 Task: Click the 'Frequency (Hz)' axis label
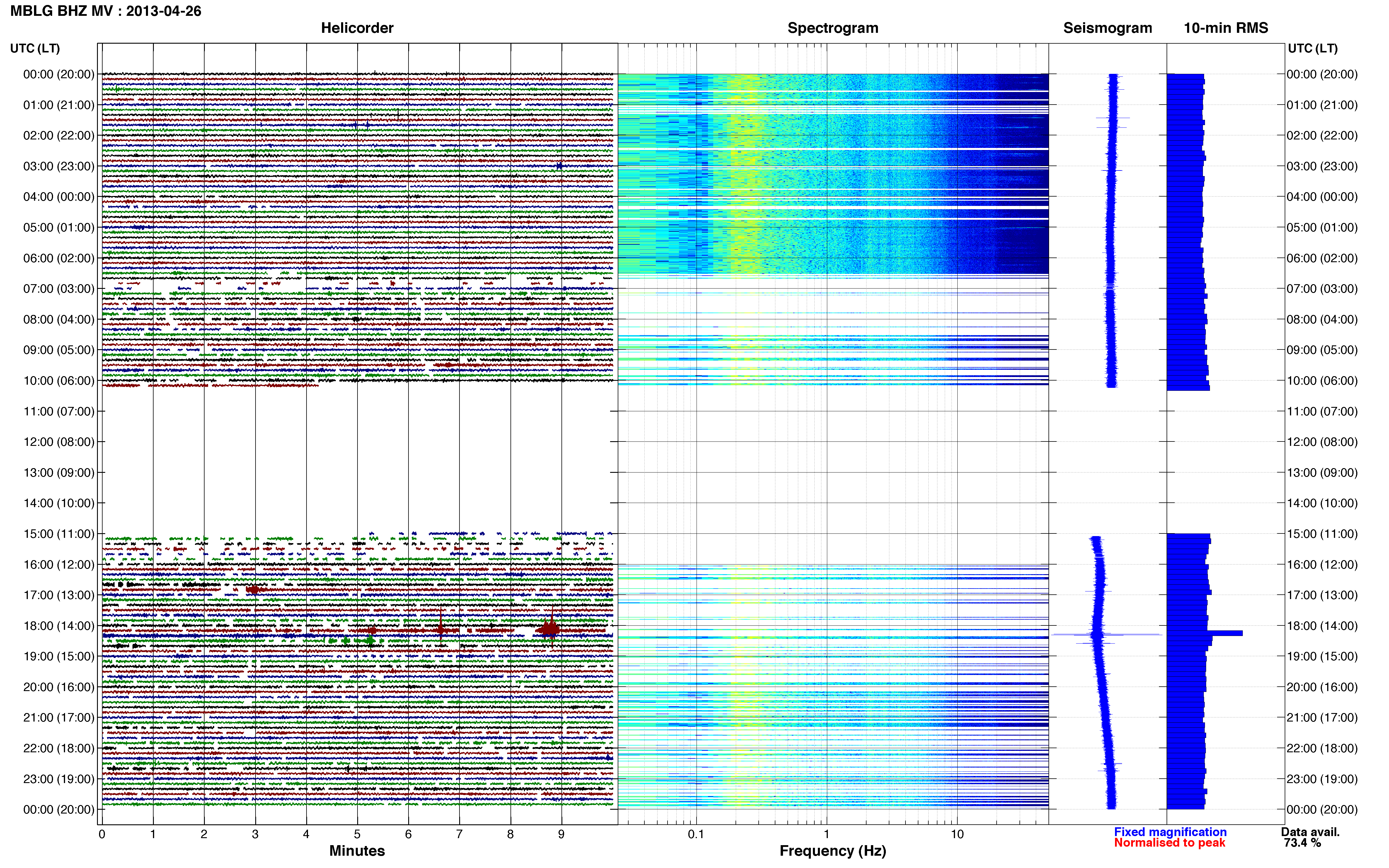pyautogui.click(x=833, y=851)
